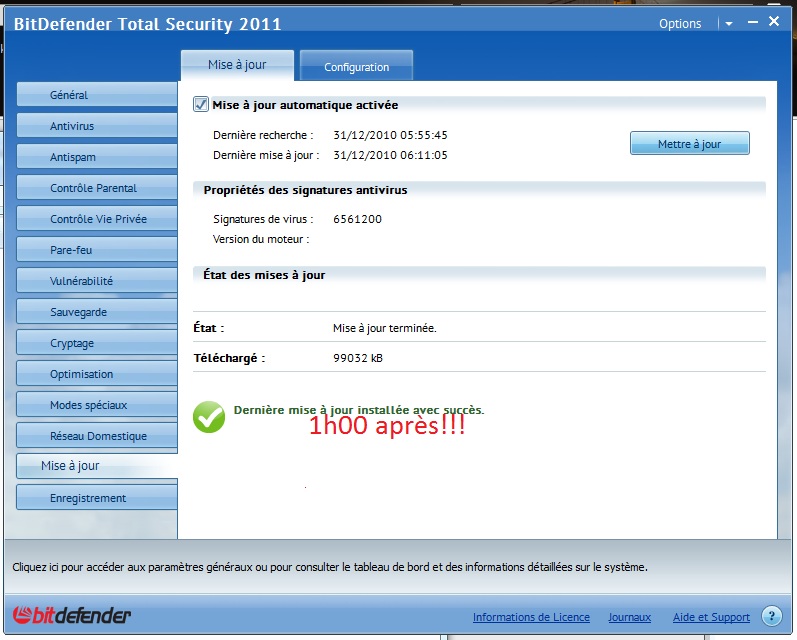Open the Général section
This screenshot has width=797, height=640.
click(97, 95)
